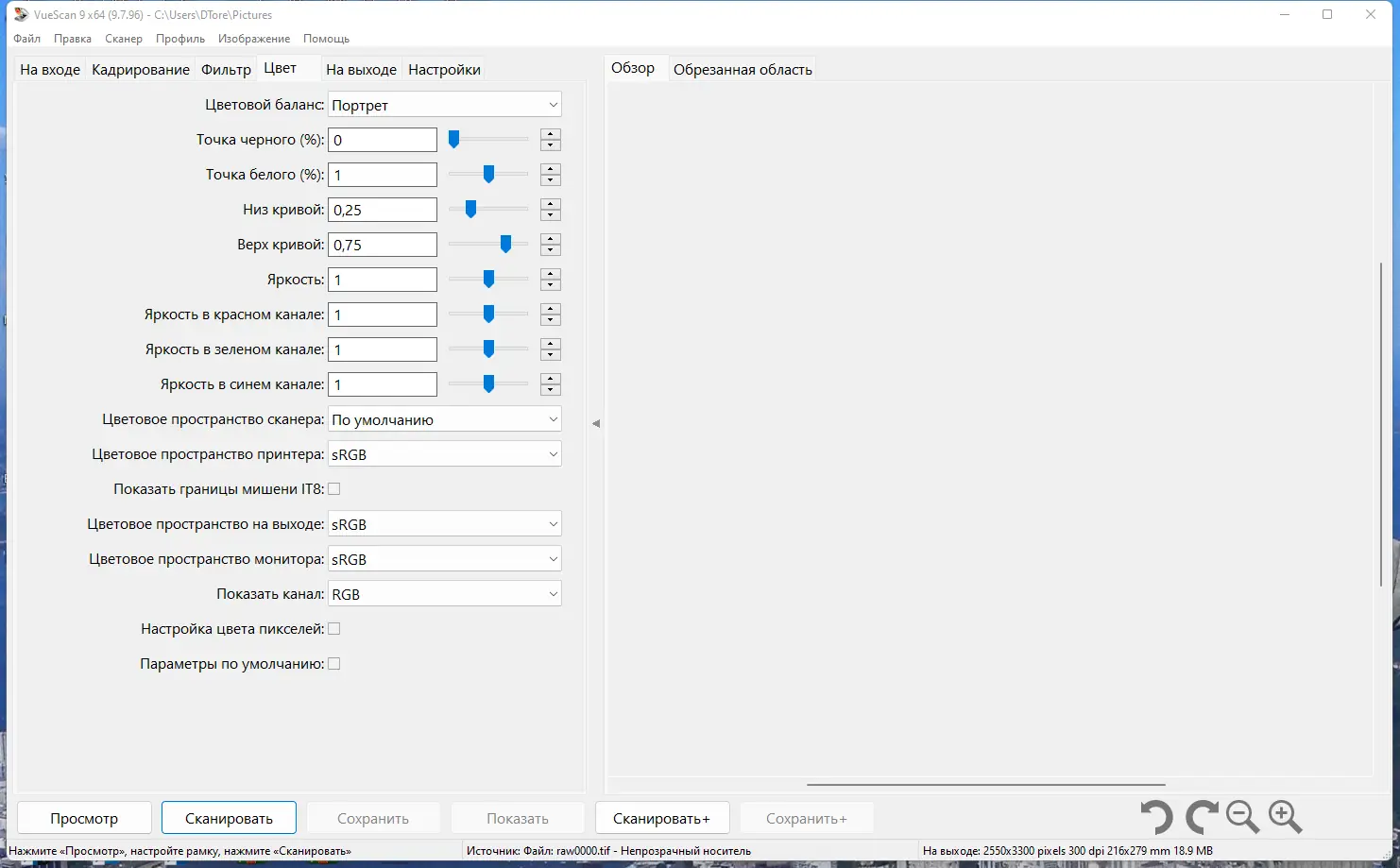This screenshot has width=1400, height=868.
Task: Click the vertical scrollbar of the preview area
Action: tap(1381, 425)
